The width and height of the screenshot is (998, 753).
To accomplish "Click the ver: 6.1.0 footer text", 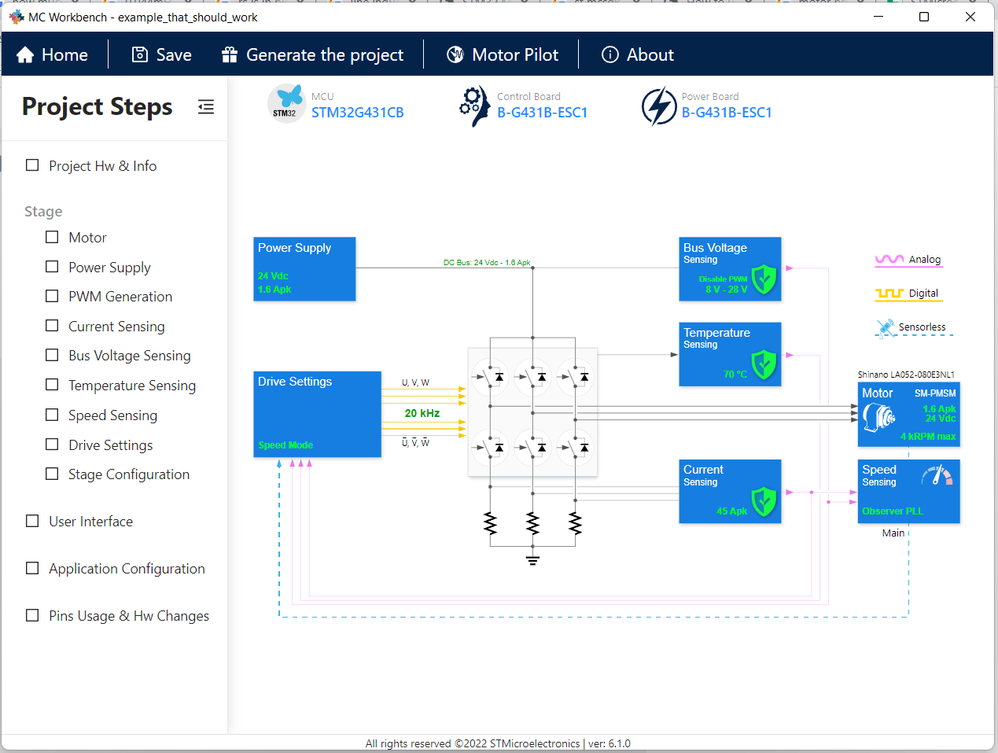I will 609,743.
